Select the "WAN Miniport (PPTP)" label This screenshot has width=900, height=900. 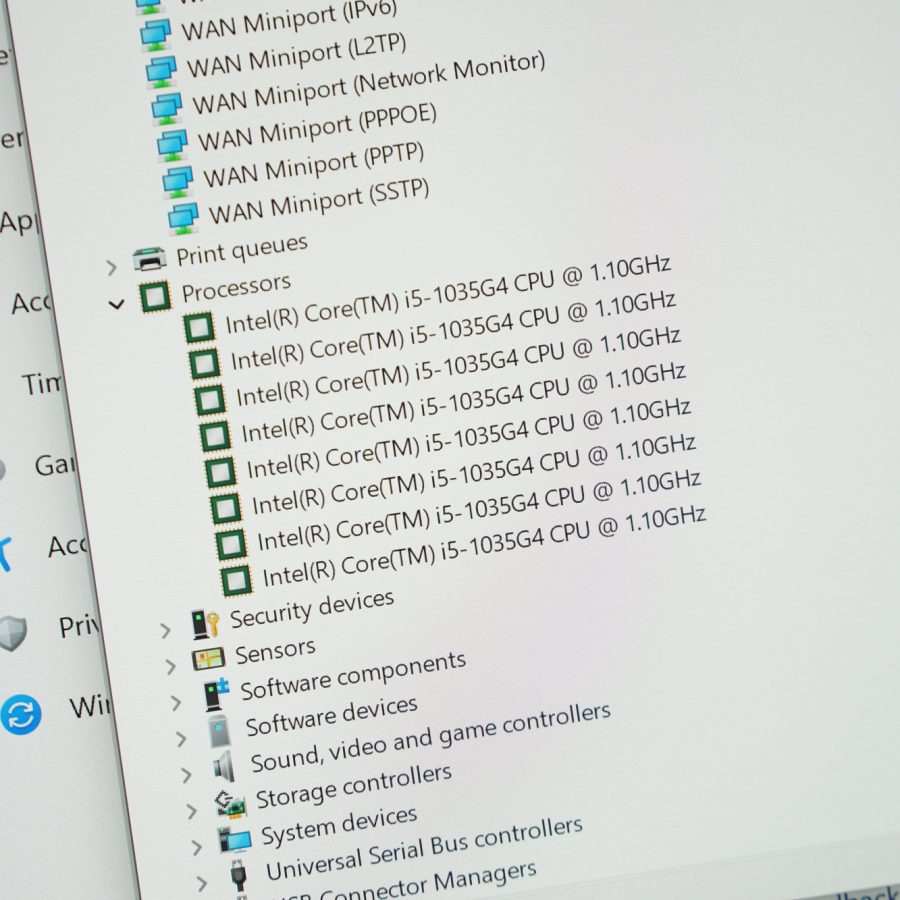(314, 165)
